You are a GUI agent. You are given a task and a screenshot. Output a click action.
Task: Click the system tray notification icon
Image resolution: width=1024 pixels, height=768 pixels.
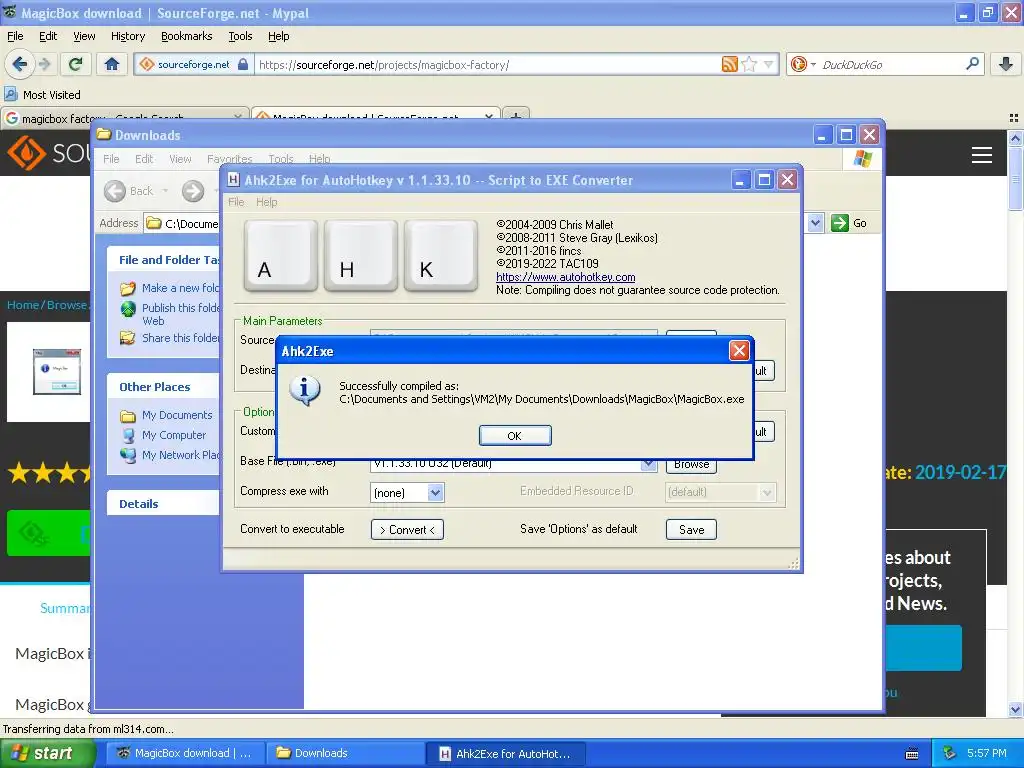[x=950, y=753]
